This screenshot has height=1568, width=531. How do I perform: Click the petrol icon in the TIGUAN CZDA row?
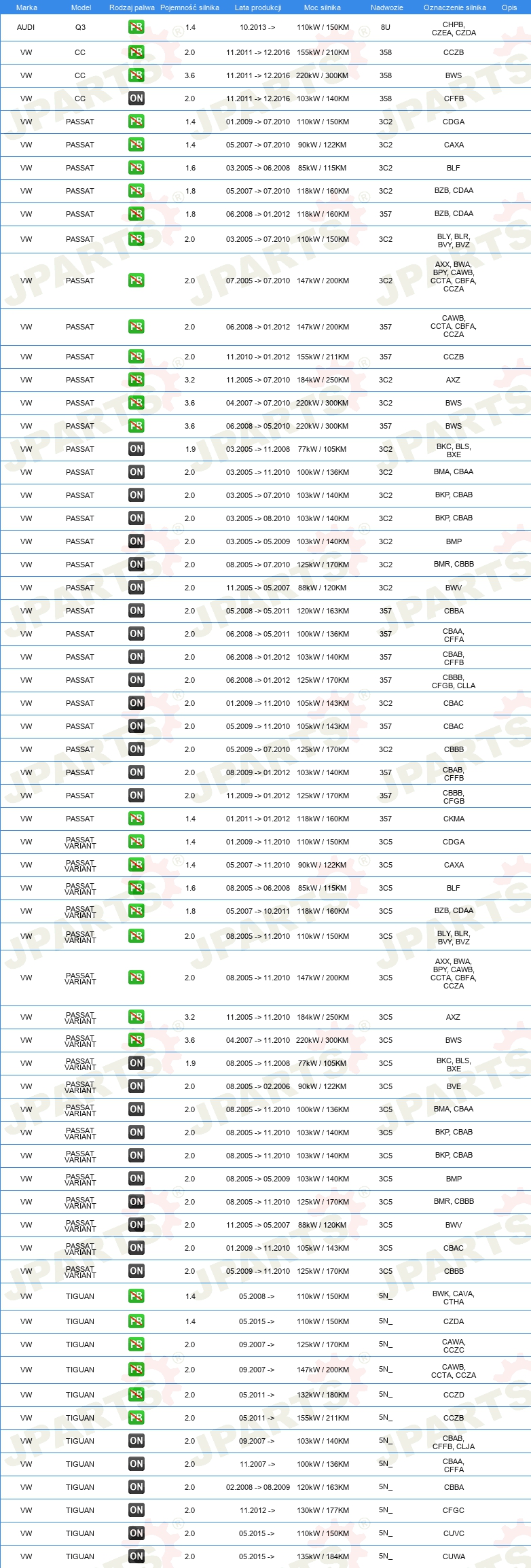136,1321
